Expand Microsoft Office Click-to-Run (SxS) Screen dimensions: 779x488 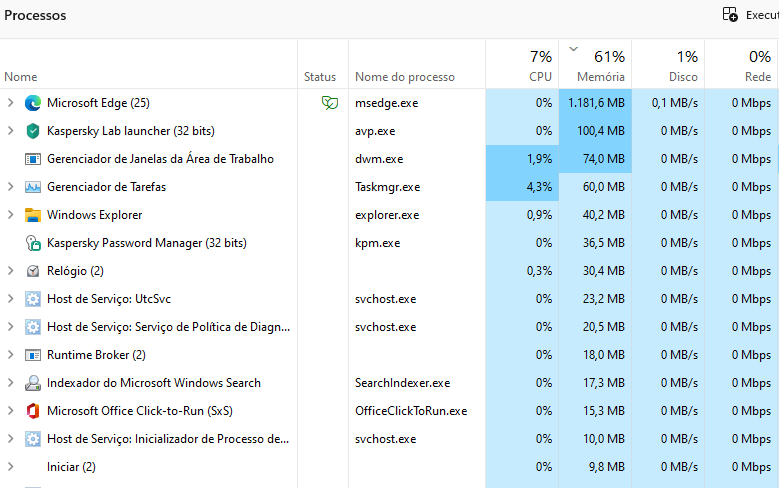point(10,411)
